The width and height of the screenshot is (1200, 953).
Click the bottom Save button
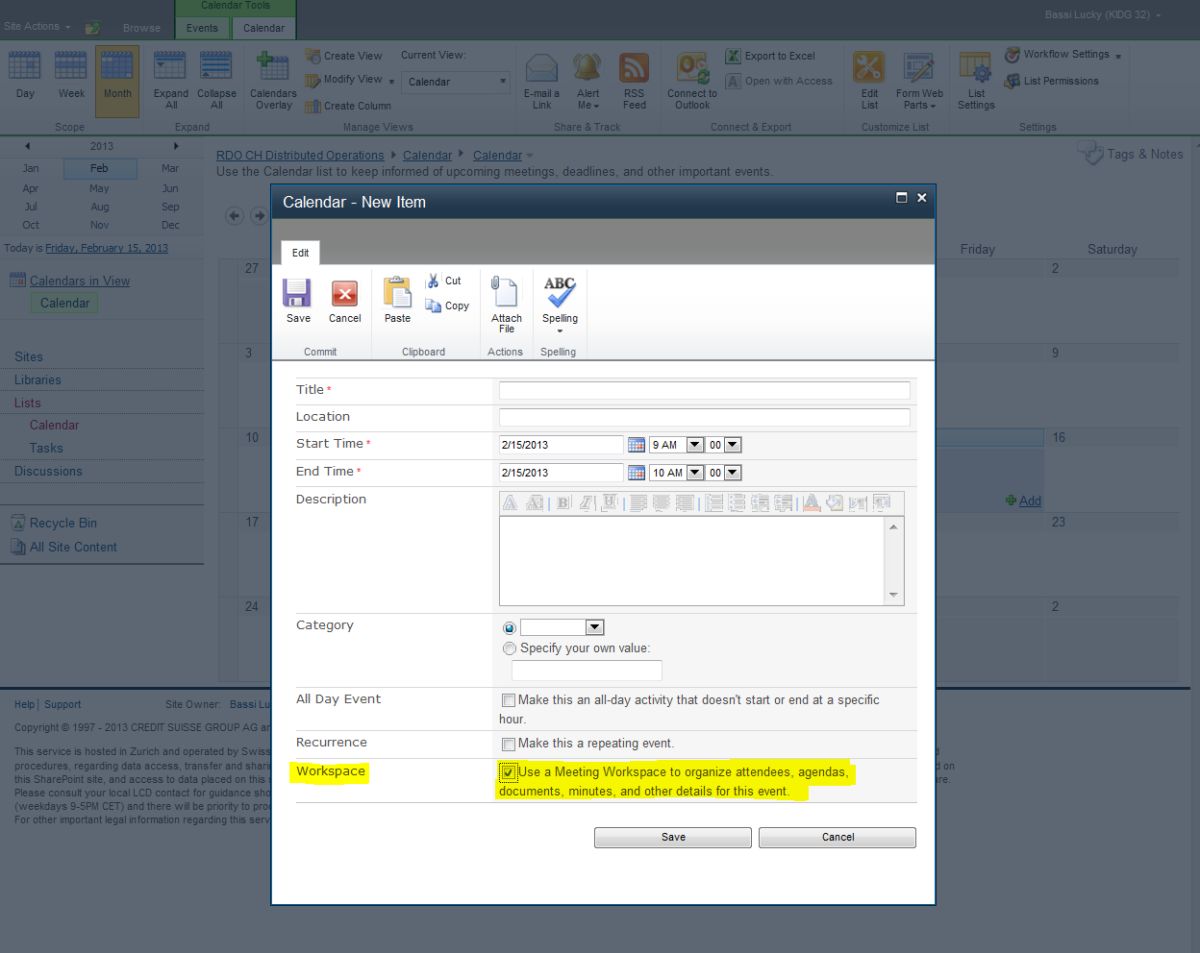[x=673, y=837]
